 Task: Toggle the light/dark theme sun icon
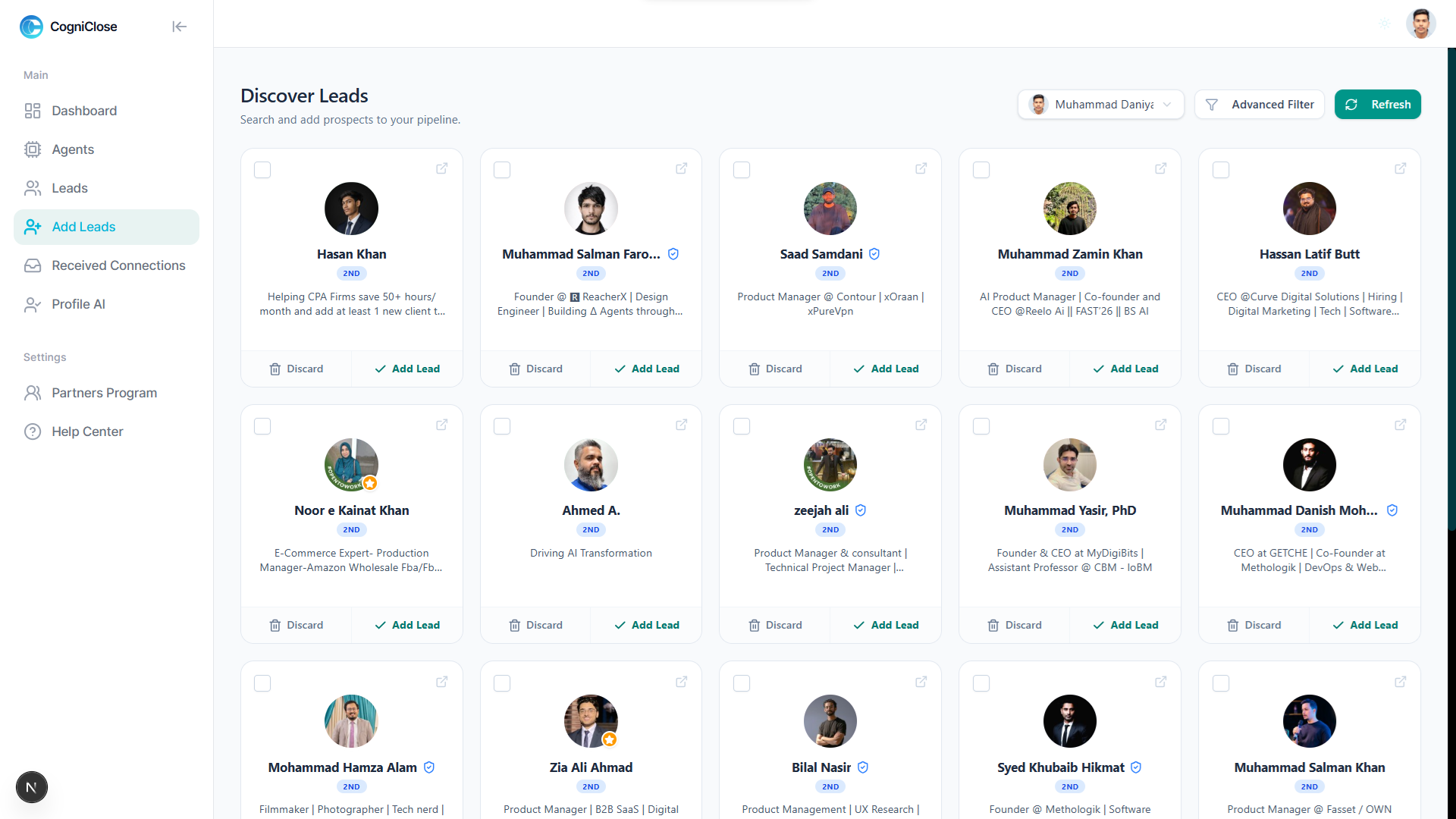pos(1385,24)
